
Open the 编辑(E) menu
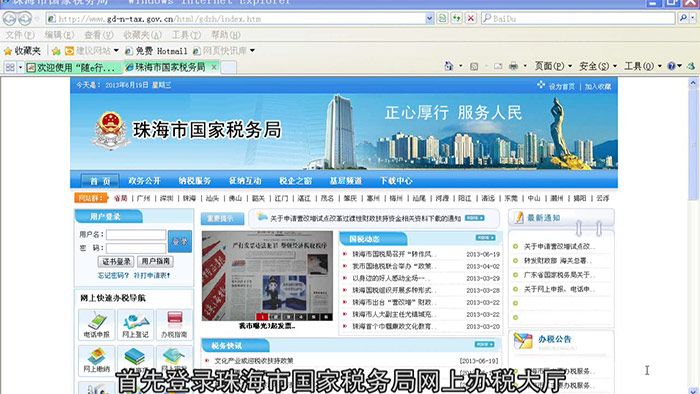(x=59, y=35)
